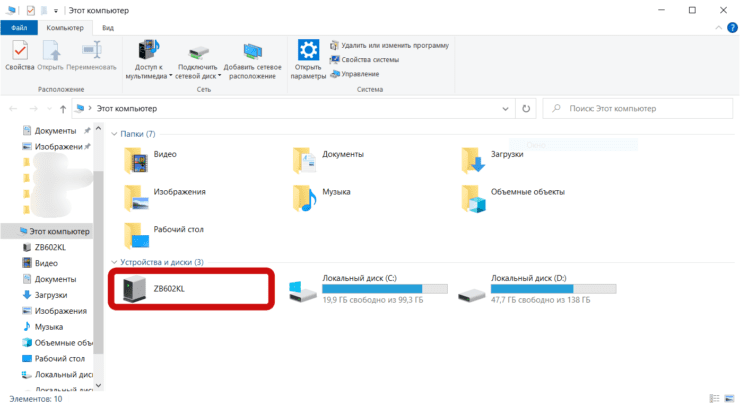740x407 pixels.
Task: Click navigation pane scroll up arrow
Action: [x=98, y=128]
